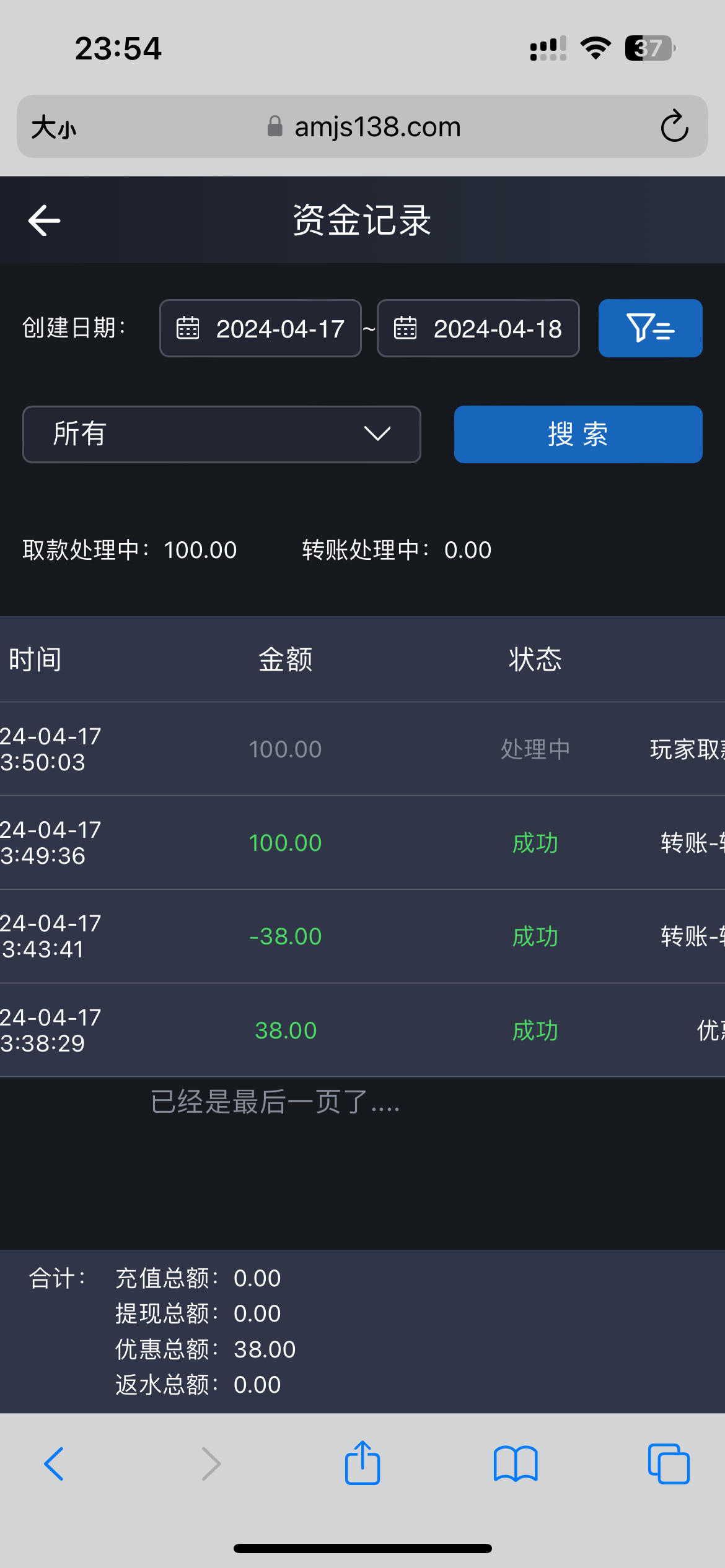Image resolution: width=725 pixels, height=1568 pixels.
Task: Open the 处理中 100.00 withdrawal record
Action: [362, 749]
